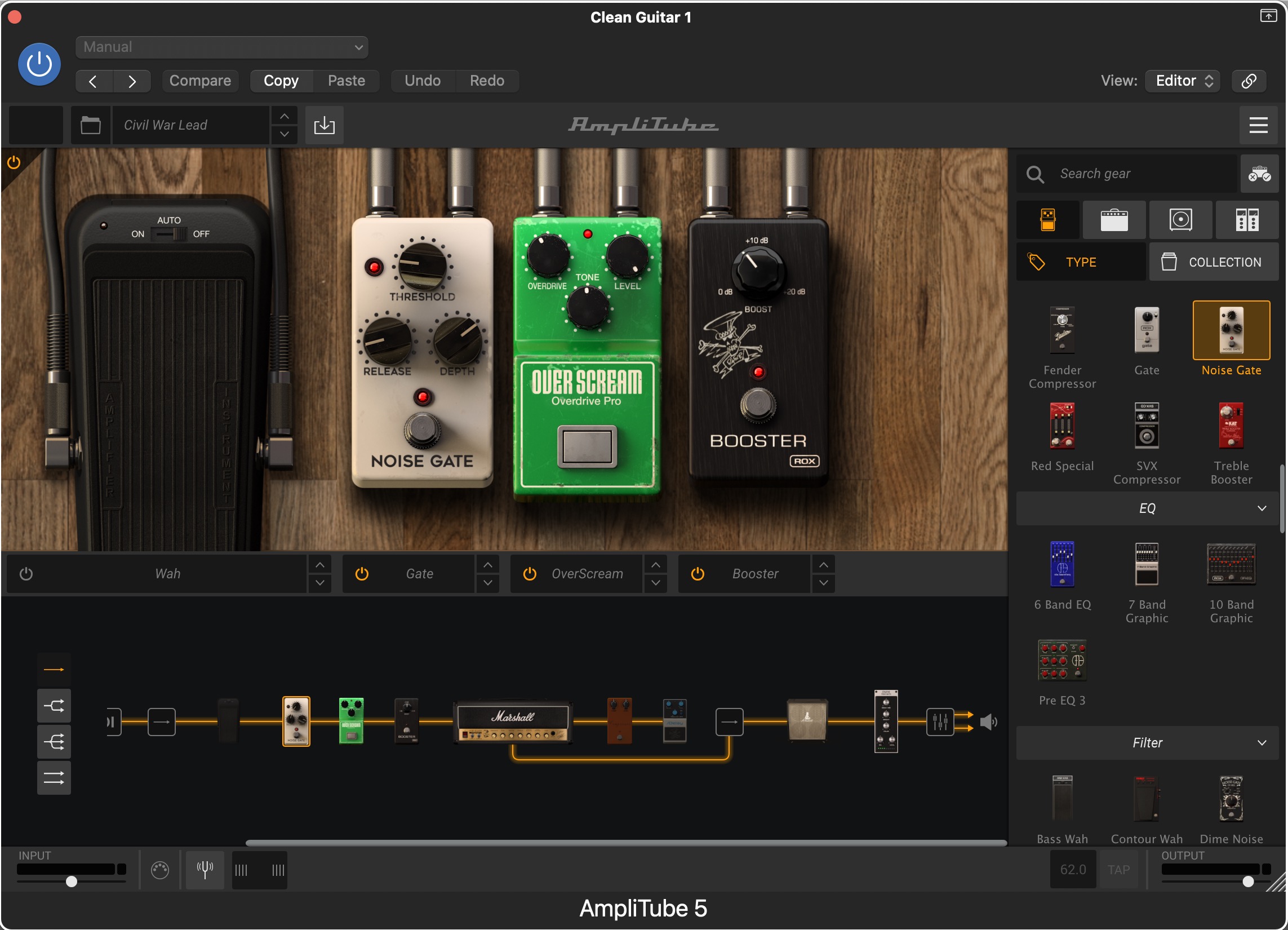The width and height of the screenshot is (1288, 930).
Task: Adjust the INPUT level slider
Action: pos(71,882)
